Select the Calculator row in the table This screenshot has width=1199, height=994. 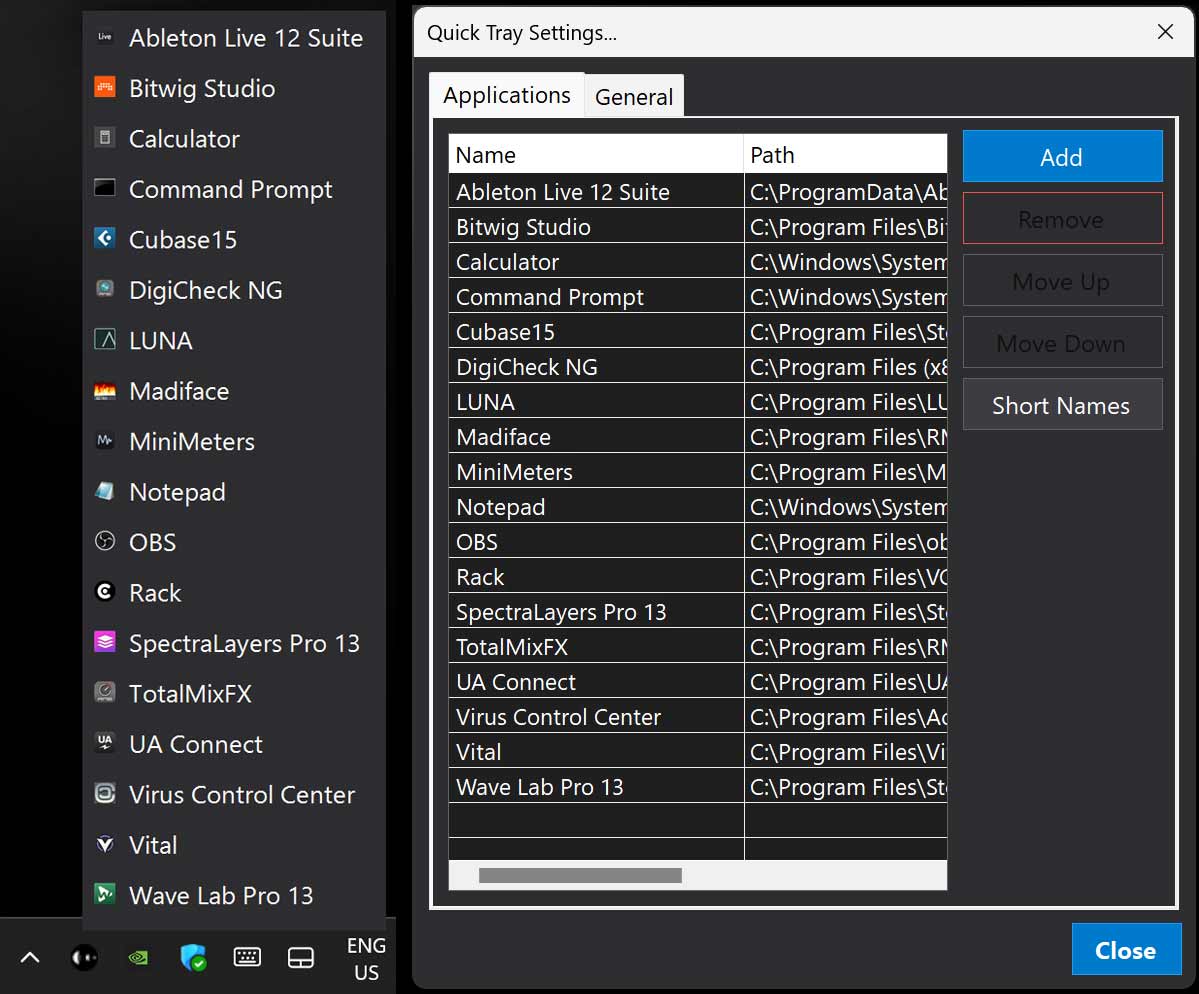click(x=697, y=261)
